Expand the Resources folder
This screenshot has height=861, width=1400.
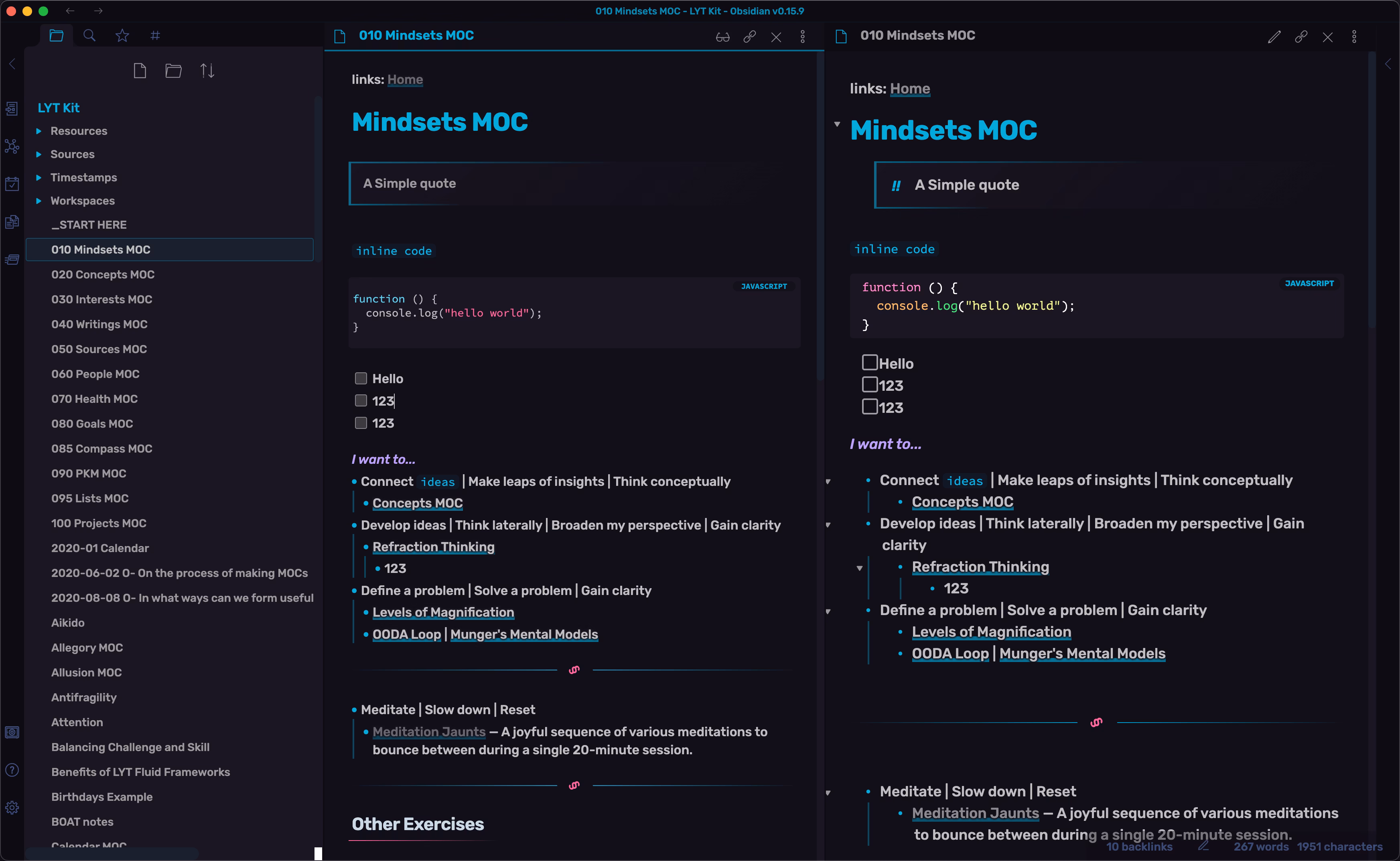pyautogui.click(x=39, y=130)
